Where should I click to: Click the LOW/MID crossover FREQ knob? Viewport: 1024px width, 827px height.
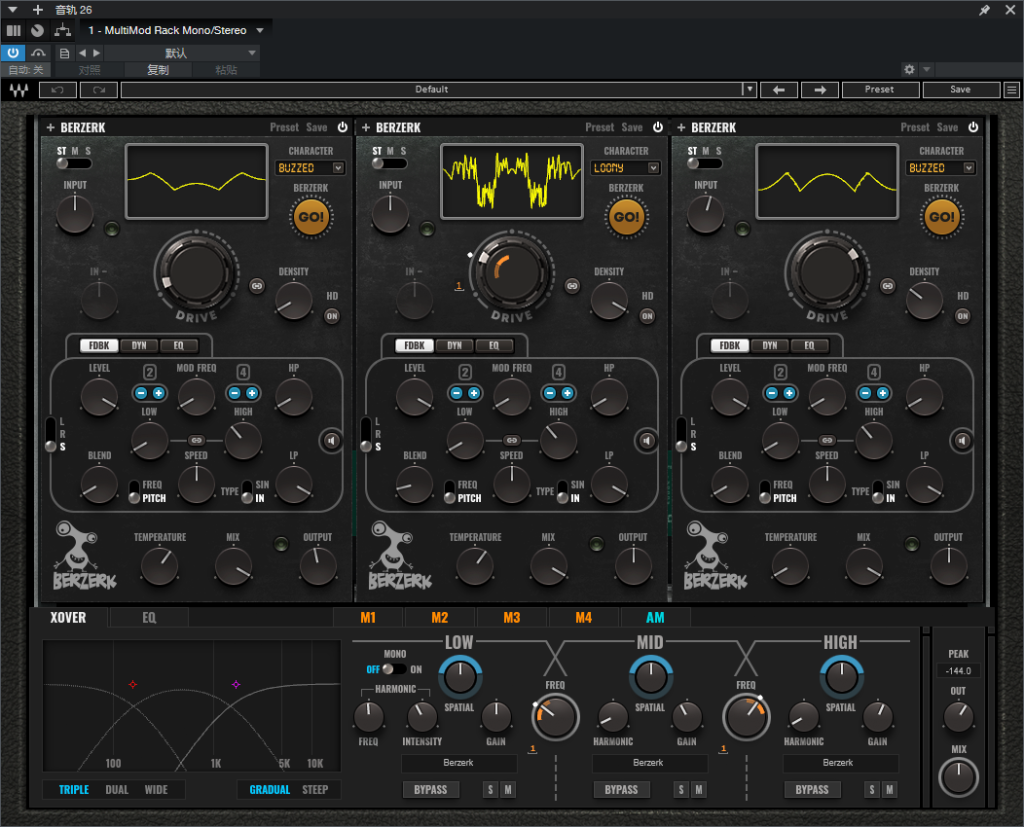pyautogui.click(x=555, y=717)
